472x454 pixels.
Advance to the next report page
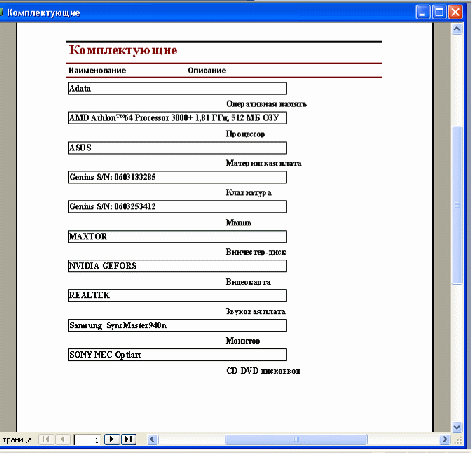tap(112, 439)
